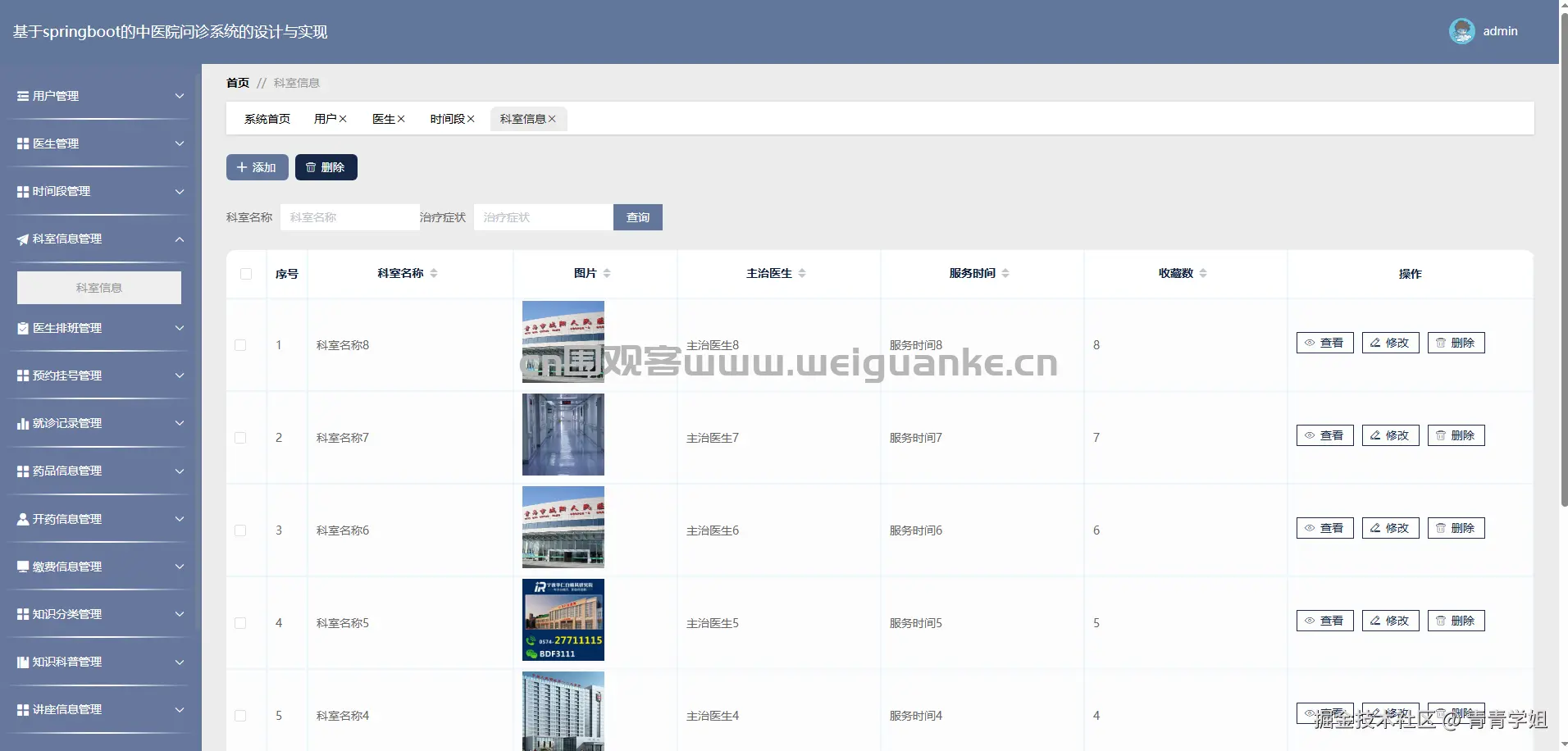
Task: Click 修改 for row 主治医生7
Action: pyautogui.click(x=1389, y=435)
